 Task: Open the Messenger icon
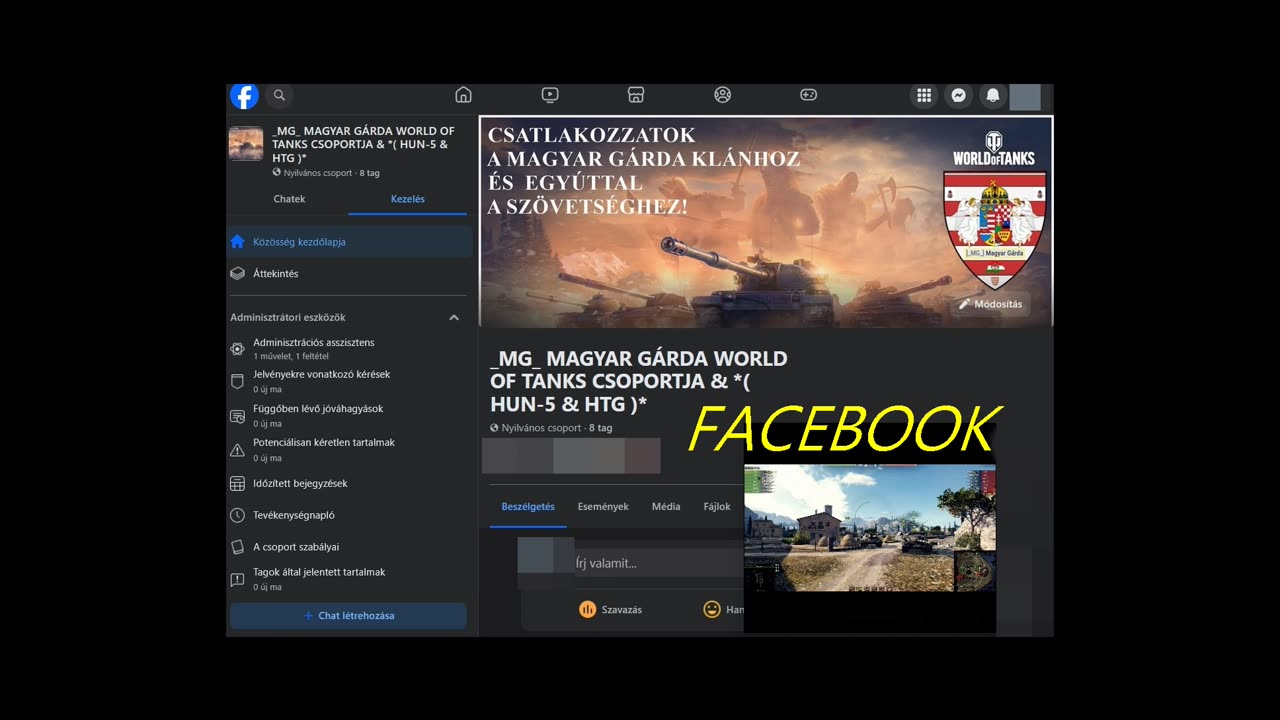coord(958,95)
